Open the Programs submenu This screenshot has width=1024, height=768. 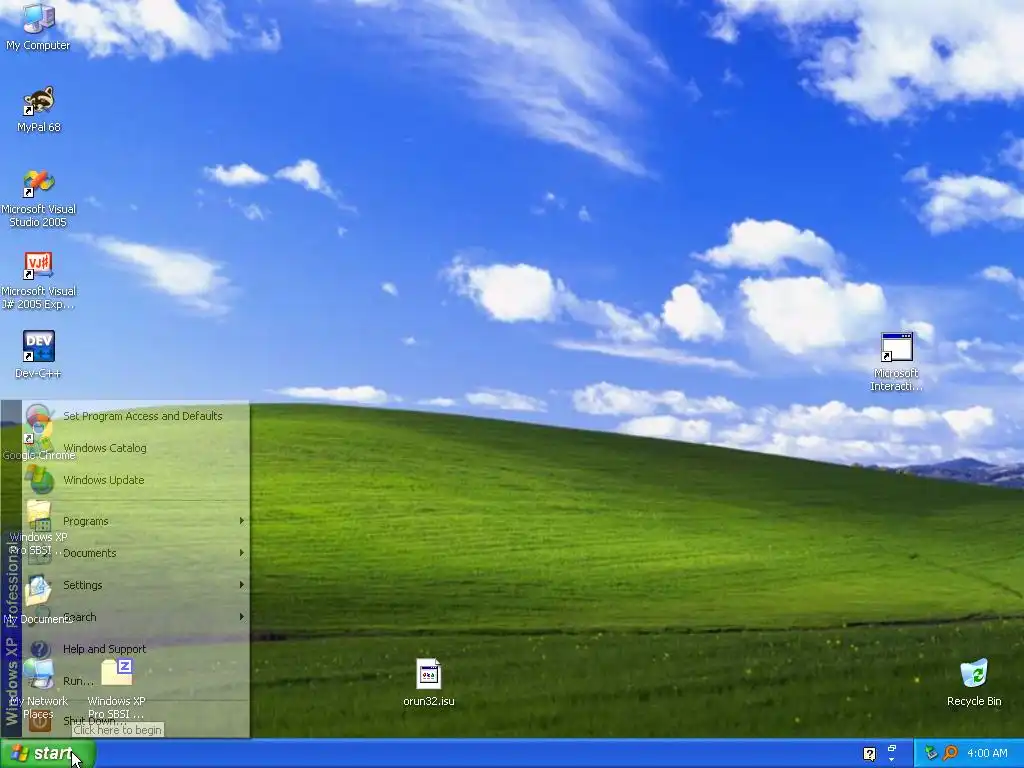[x=136, y=521]
